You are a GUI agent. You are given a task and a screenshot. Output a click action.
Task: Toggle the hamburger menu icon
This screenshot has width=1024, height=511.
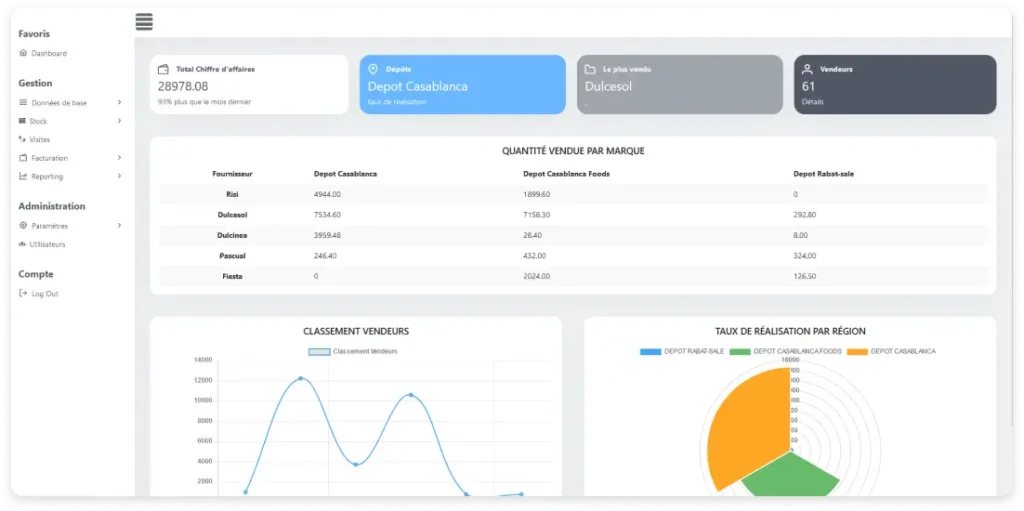point(144,22)
